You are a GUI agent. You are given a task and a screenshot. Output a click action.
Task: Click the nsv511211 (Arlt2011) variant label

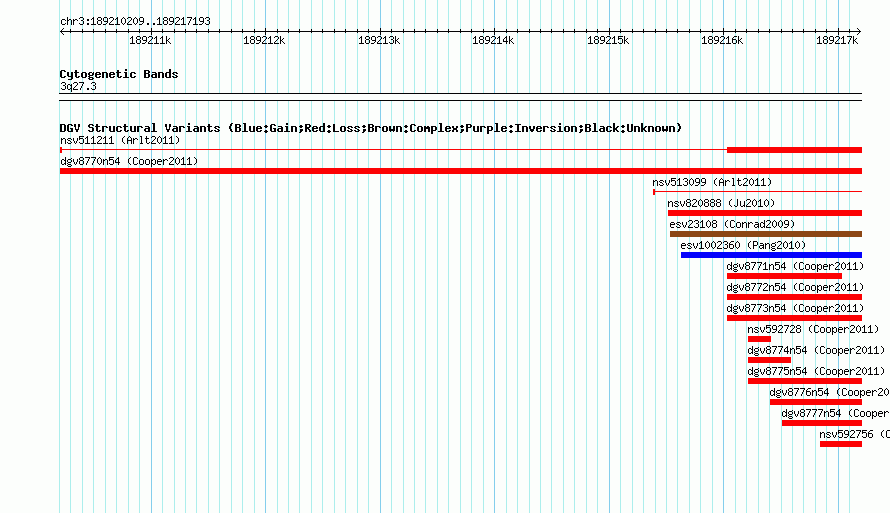tap(120, 140)
